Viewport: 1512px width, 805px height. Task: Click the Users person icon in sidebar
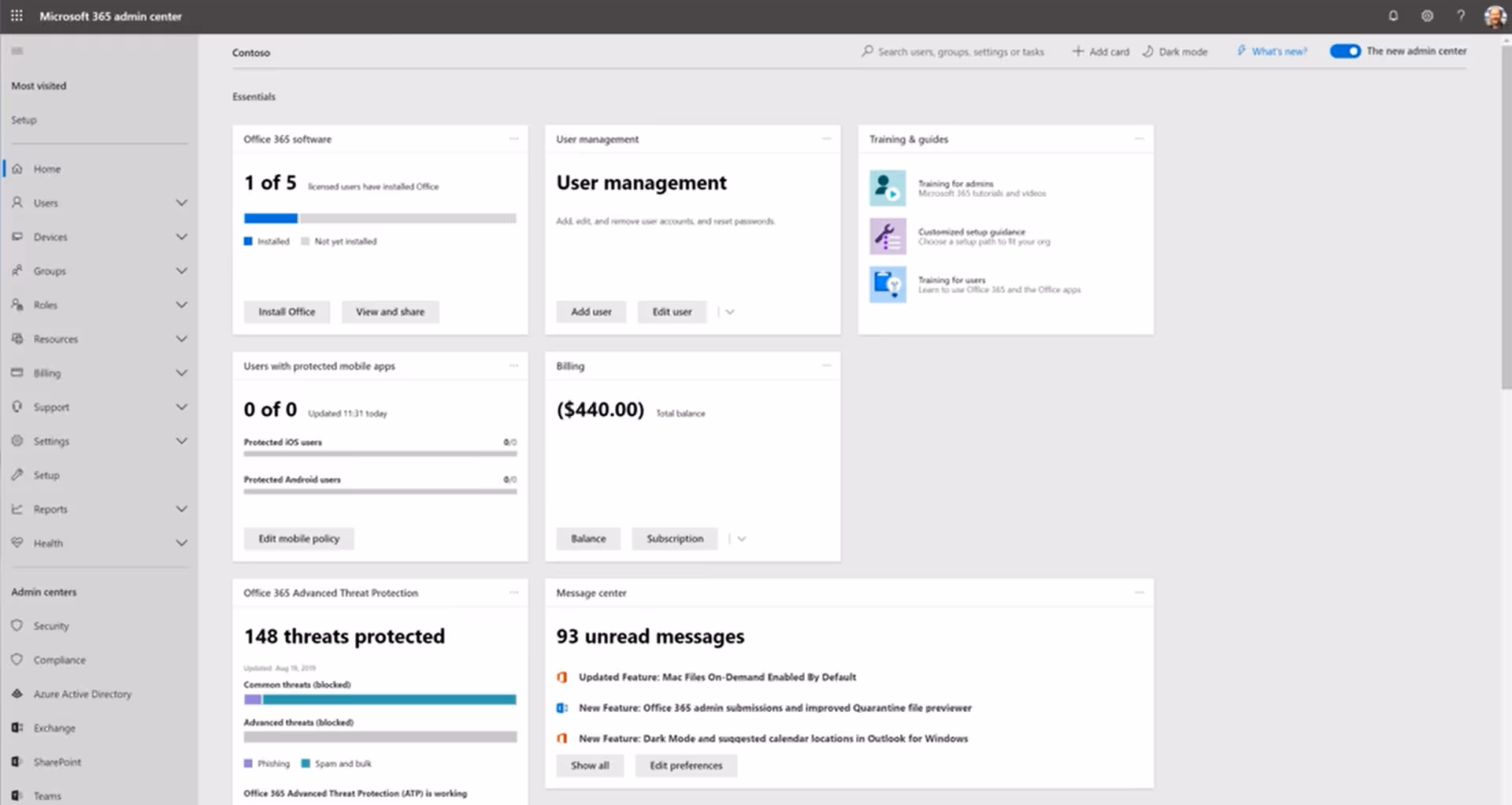(17, 202)
